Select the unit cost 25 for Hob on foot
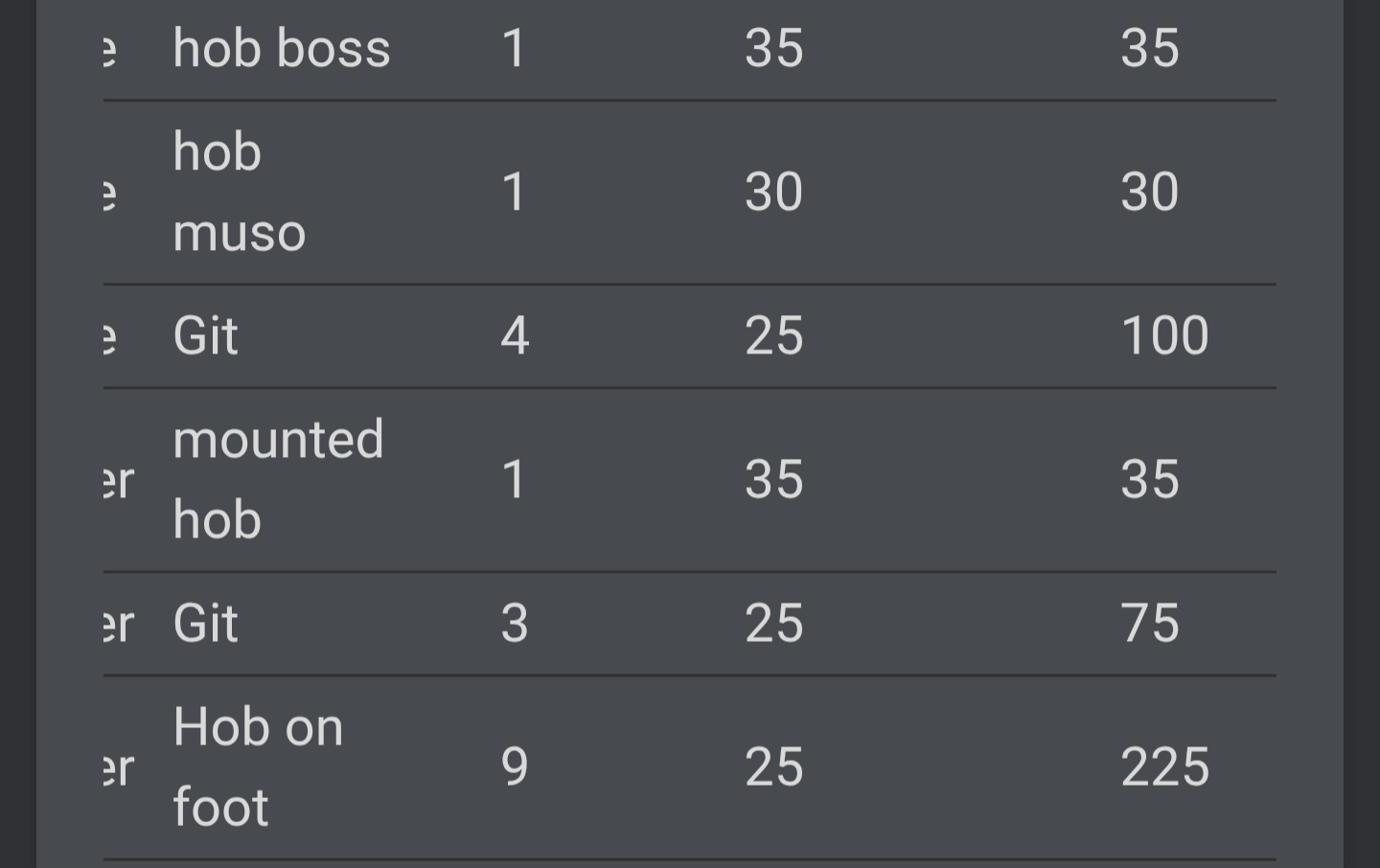Viewport: 1380px width, 868px height. pos(773,766)
